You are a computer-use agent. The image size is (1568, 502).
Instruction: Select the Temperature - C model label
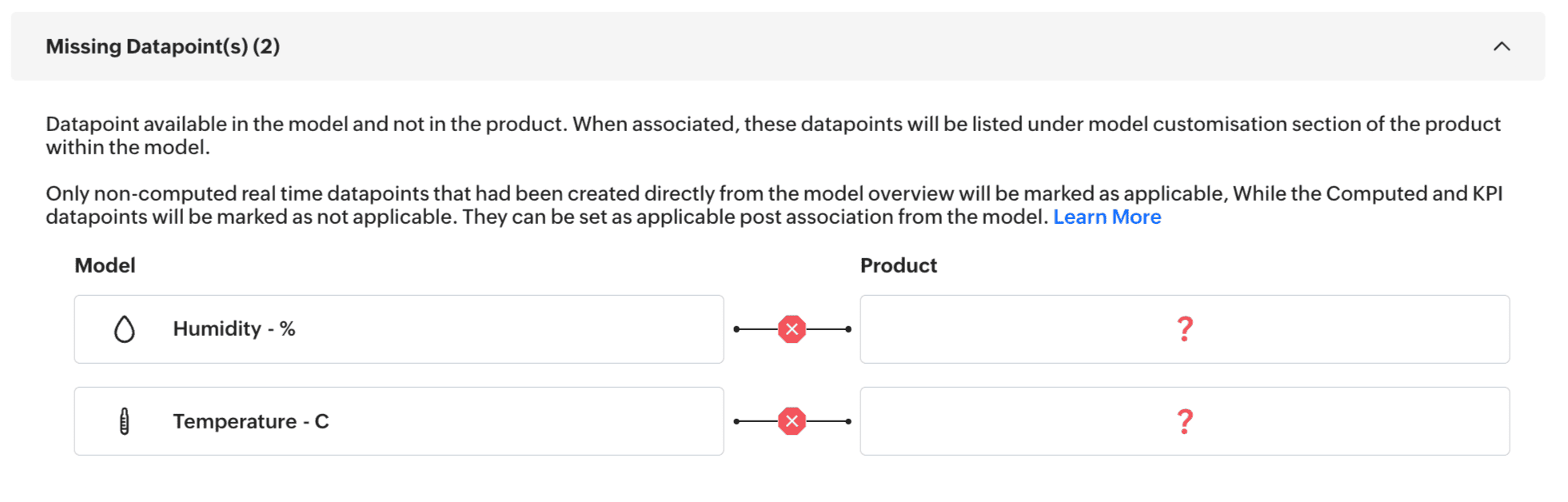click(x=250, y=421)
